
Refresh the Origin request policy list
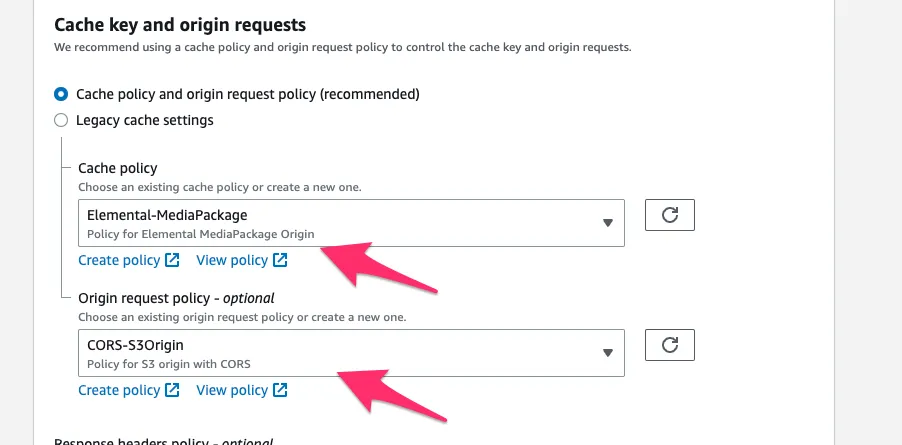pos(670,345)
